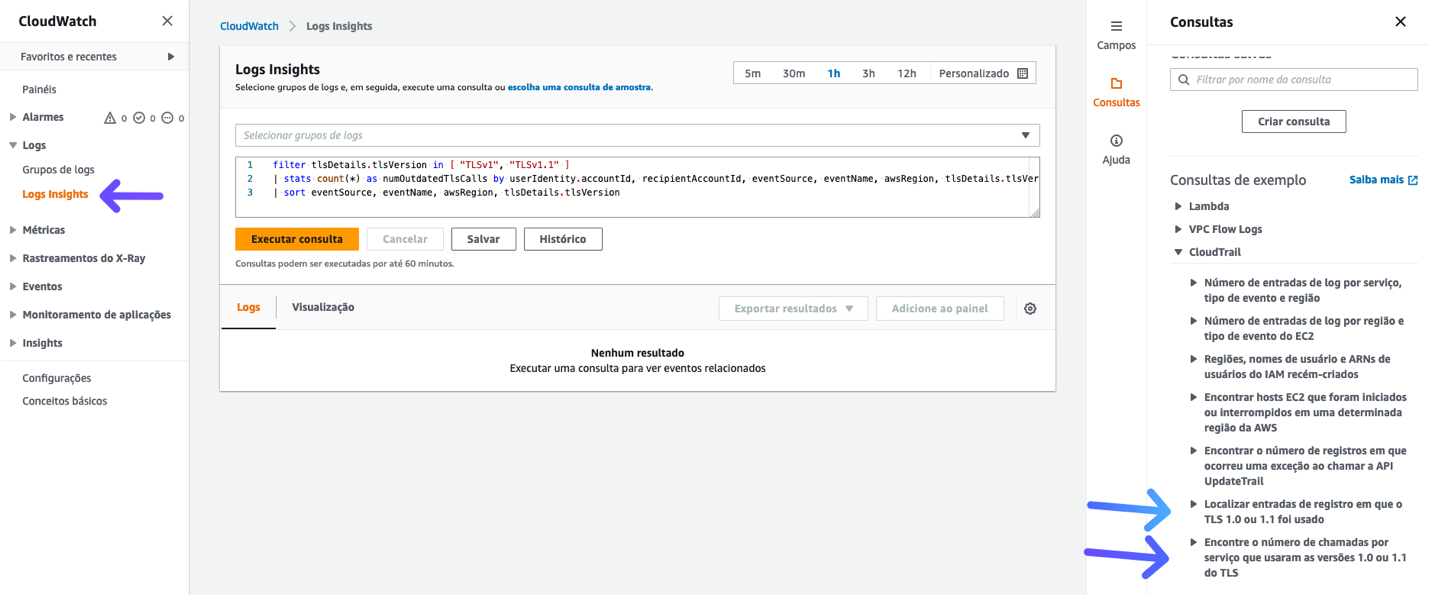
Task: Expand query locating TLS 1.0 or 1.1 entries
Action: coord(1194,504)
